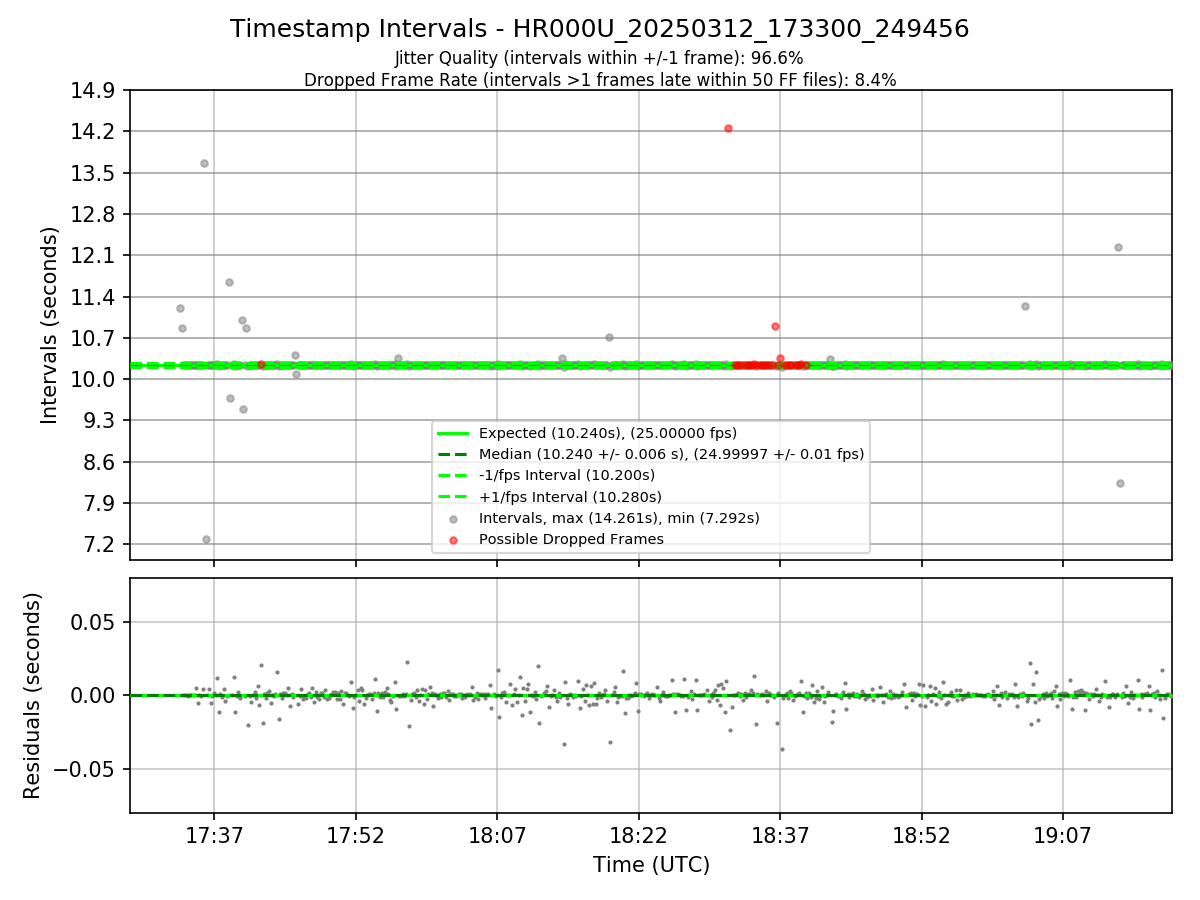
Task: Click the gray outlier point near 8.2 seconds
Action: point(1120,483)
